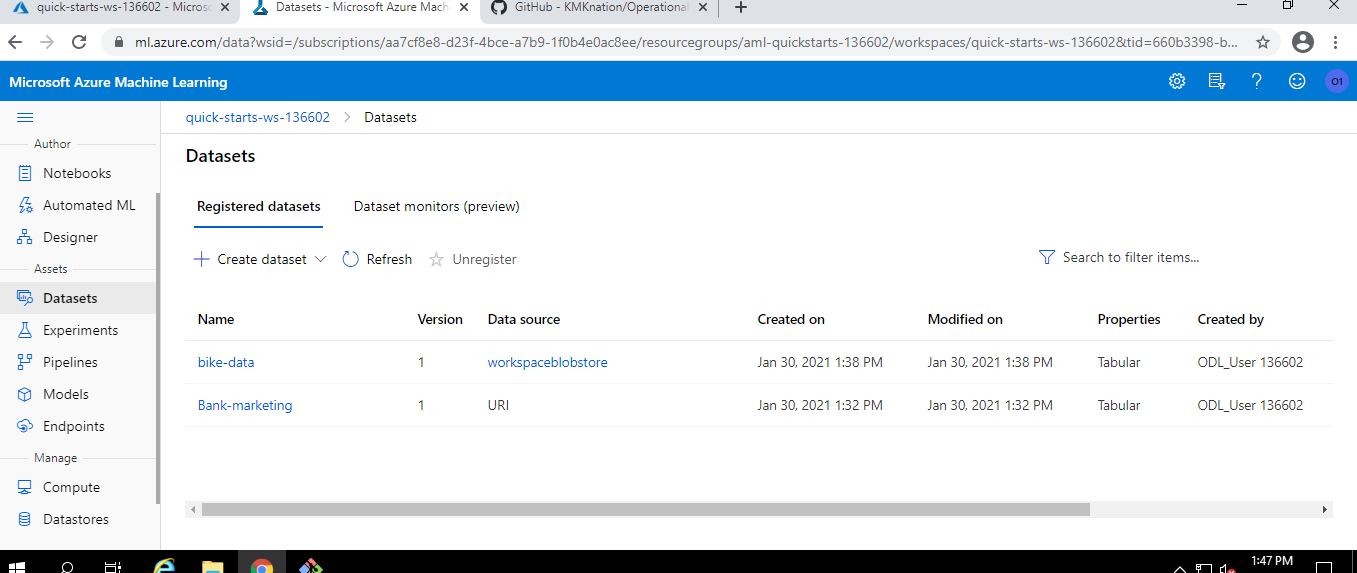Open the Chrome three-dot menu
The height and width of the screenshot is (573, 1357).
(x=1336, y=43)
